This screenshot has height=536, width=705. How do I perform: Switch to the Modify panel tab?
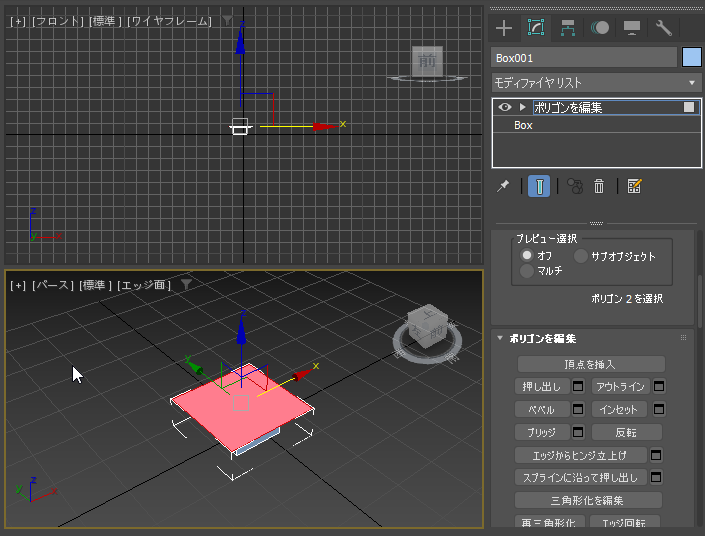(x=536, y=28)
